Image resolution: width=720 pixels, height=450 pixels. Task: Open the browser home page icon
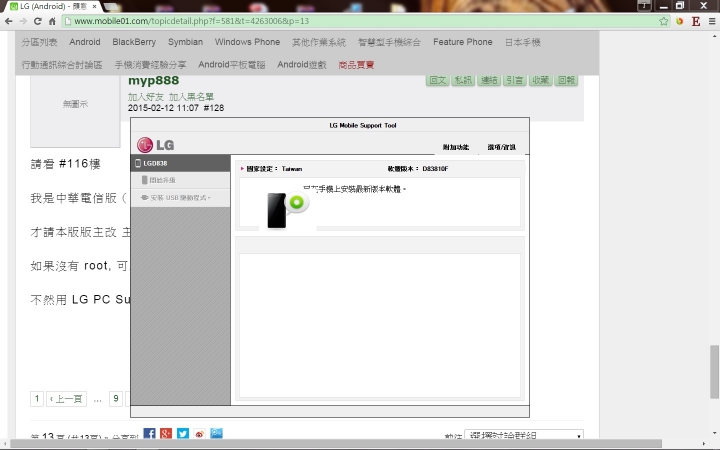52,21
